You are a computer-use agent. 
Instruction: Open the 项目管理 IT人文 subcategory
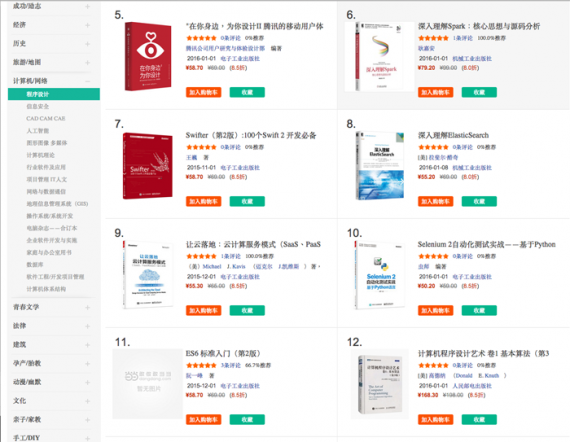(x=47, y=179)
